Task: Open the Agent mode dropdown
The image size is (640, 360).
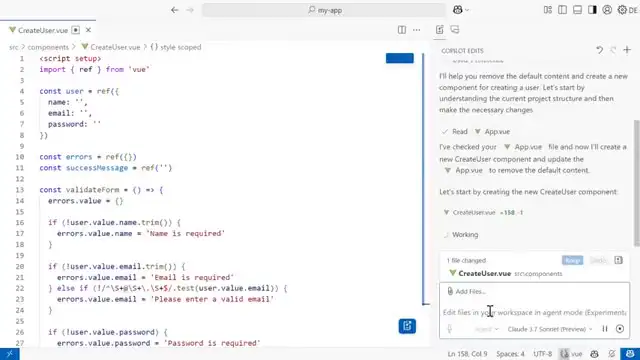Action: pos(487,329)
